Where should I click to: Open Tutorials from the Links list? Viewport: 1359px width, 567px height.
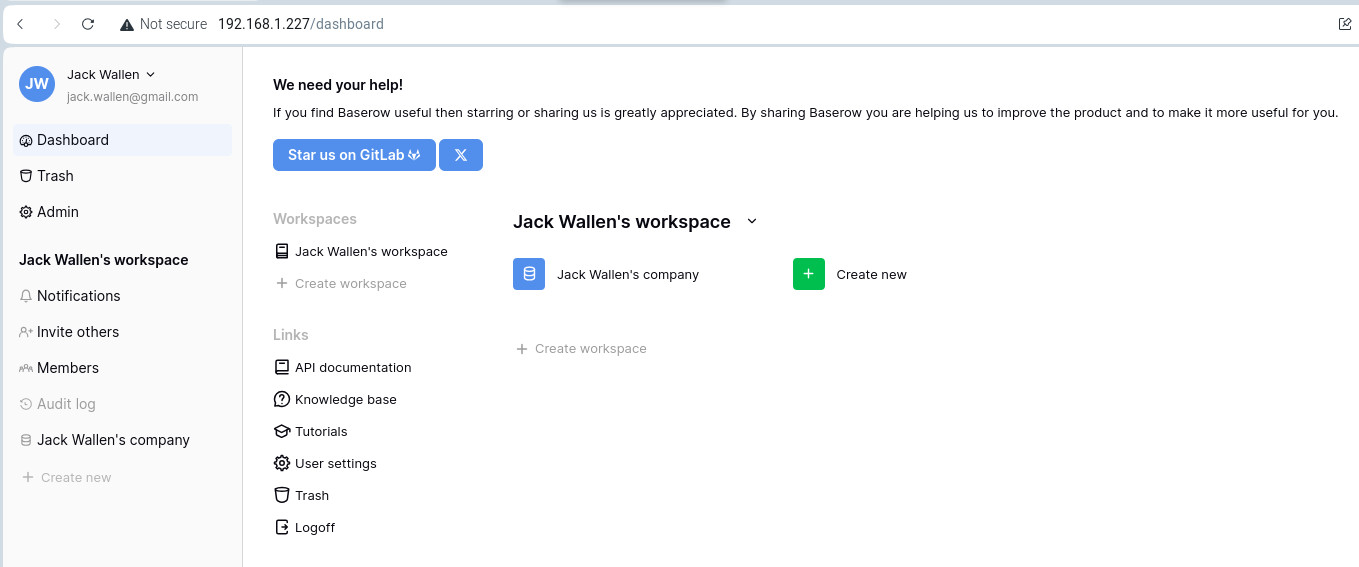320,431
